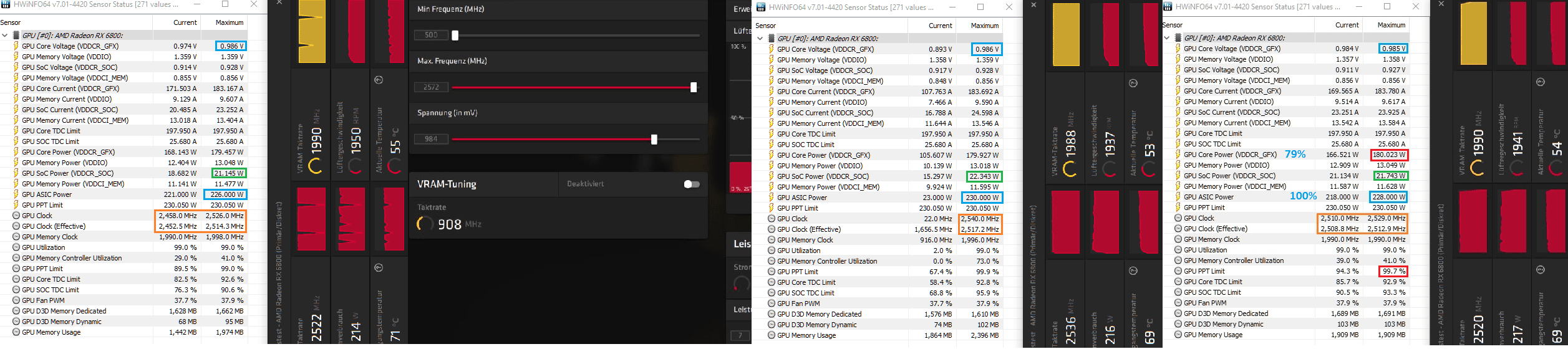Click lightning icon beside GPU ASIC Power, middle window

[x=772, y=198]
